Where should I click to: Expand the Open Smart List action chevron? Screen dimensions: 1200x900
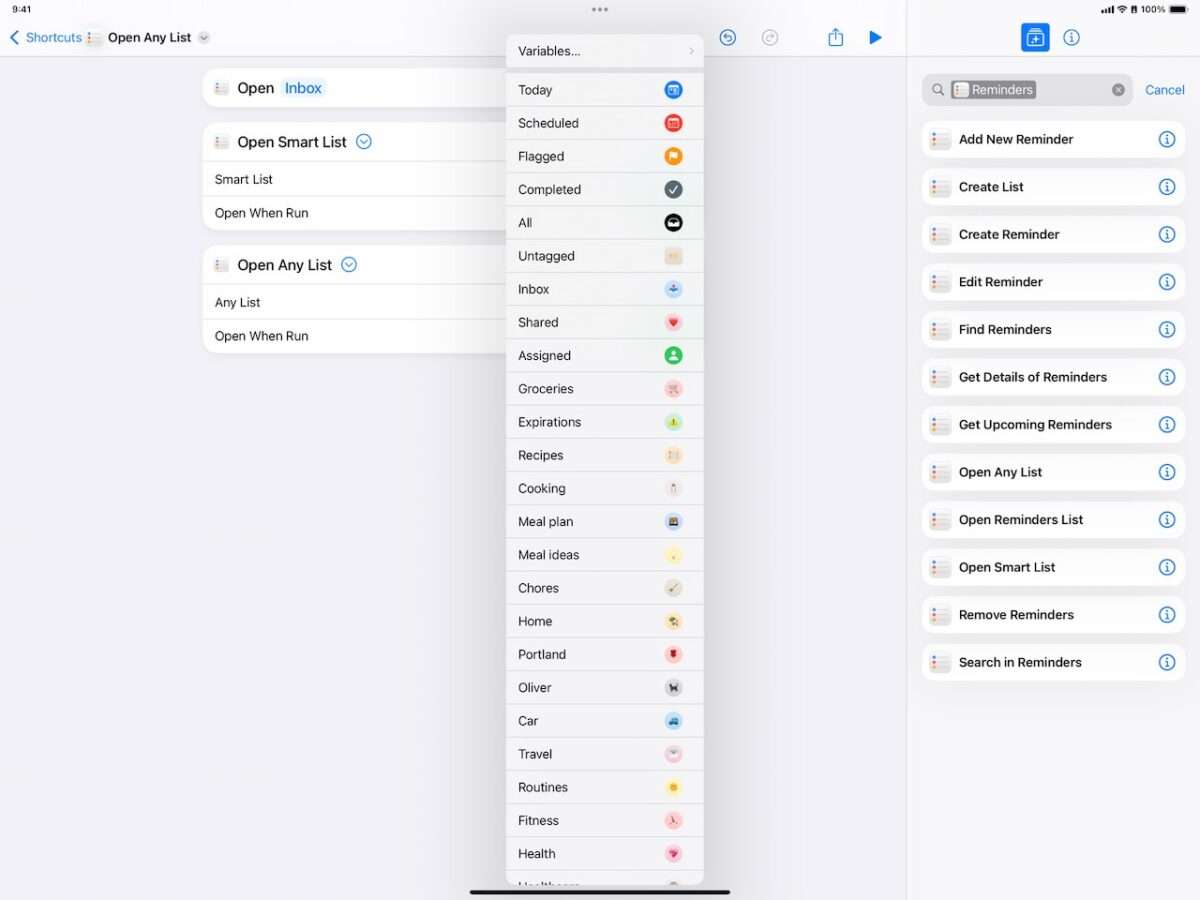(x=364, y=142)
